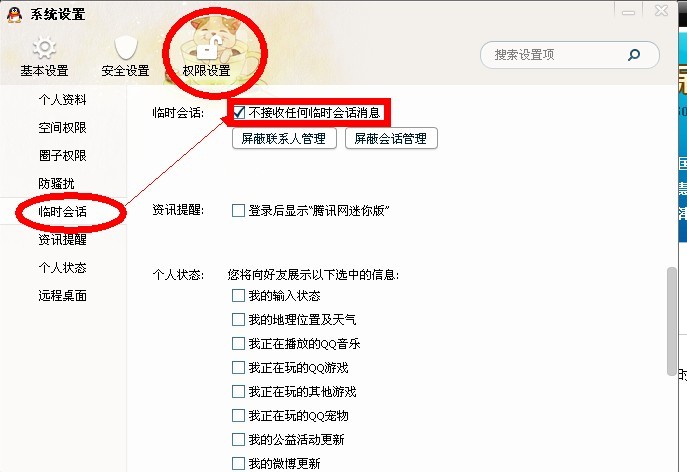Check 我的地理位置及天气 option
This screenshot has width=687, height=472.
pos(238,319)
